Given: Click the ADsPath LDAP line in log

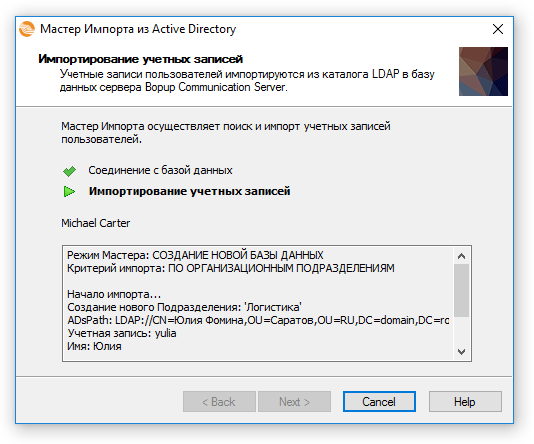Looking at the screenshot, I should click(x=258, y=320).
